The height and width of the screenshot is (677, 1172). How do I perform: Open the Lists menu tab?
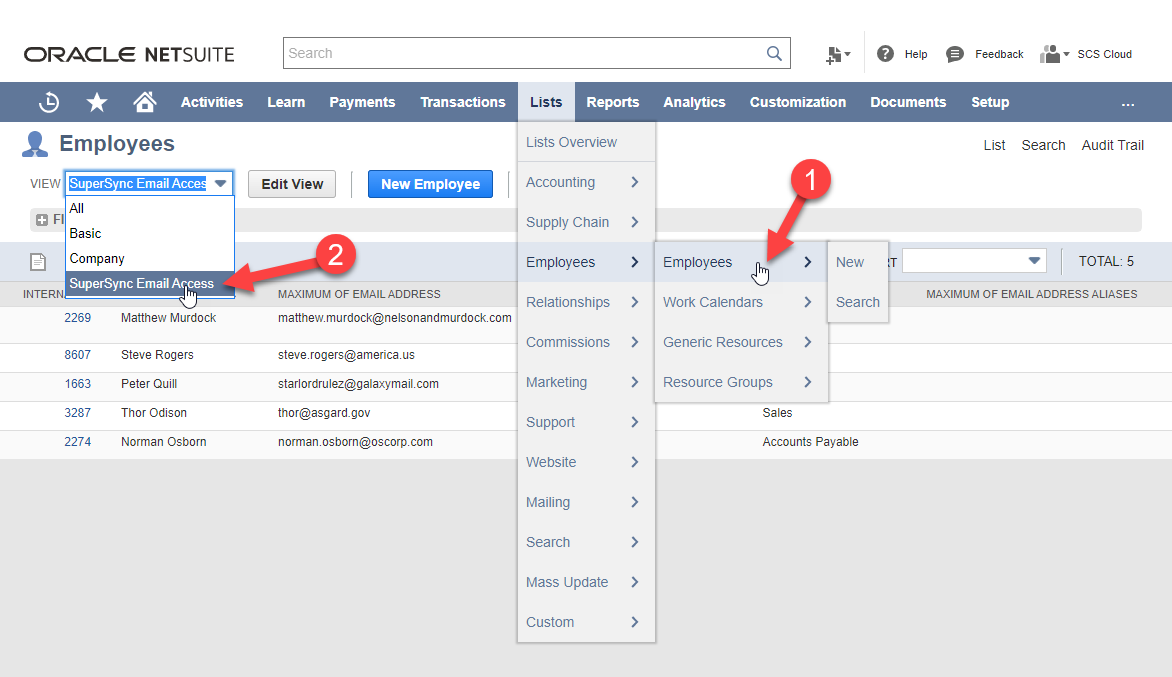546,102
